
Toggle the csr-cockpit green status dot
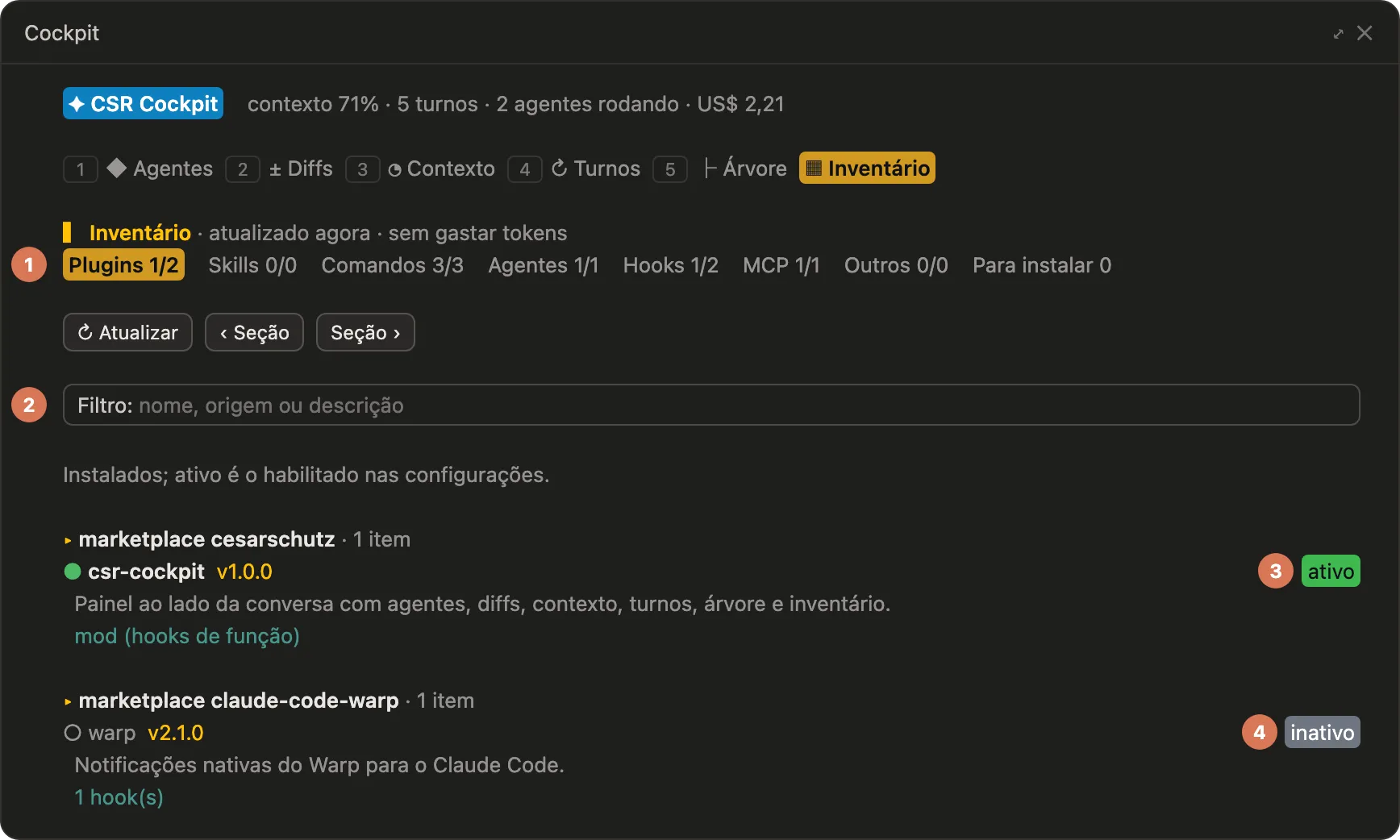(73, 572)
